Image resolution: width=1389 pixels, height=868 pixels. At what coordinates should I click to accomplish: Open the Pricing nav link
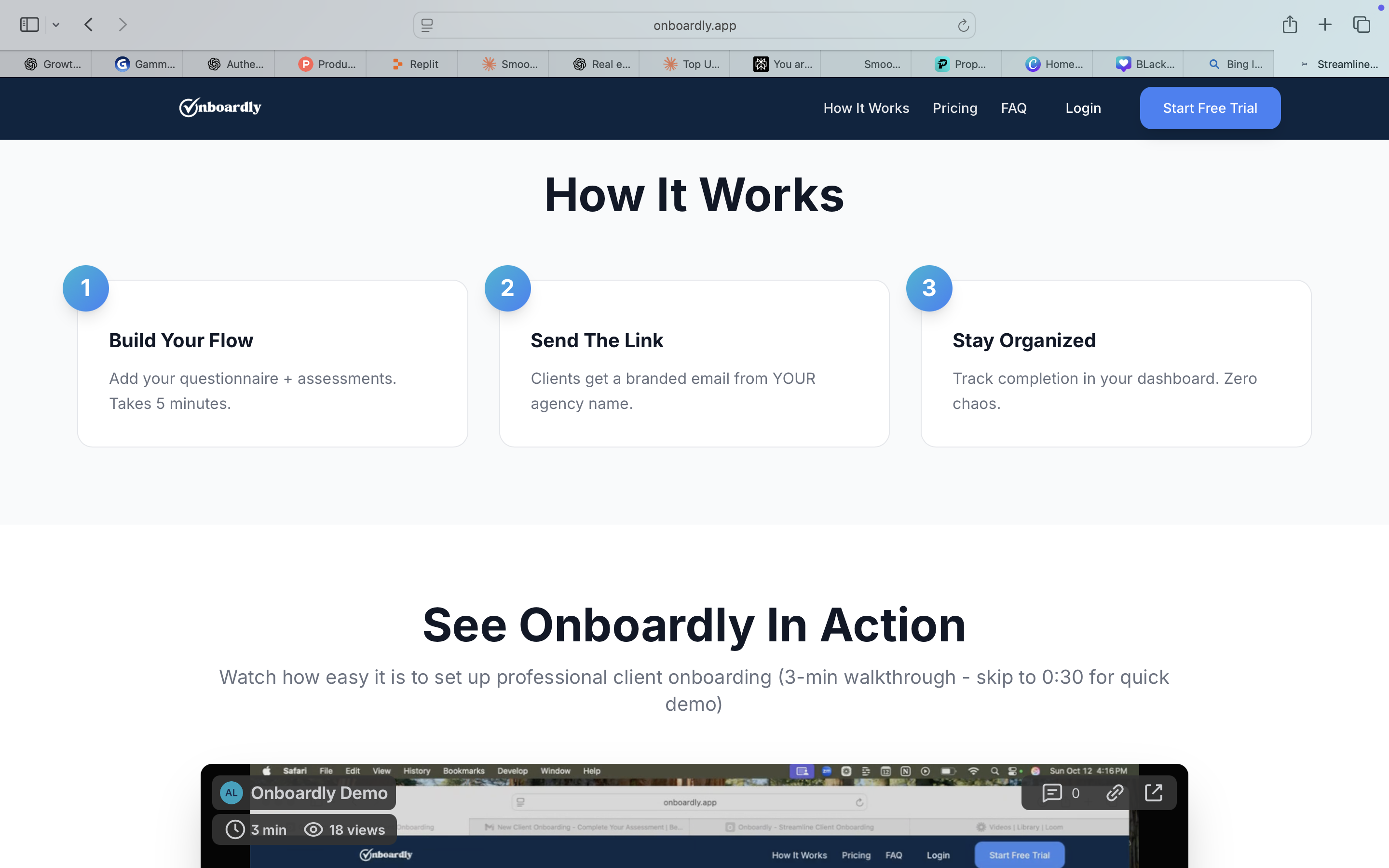[x=954, y=108]
